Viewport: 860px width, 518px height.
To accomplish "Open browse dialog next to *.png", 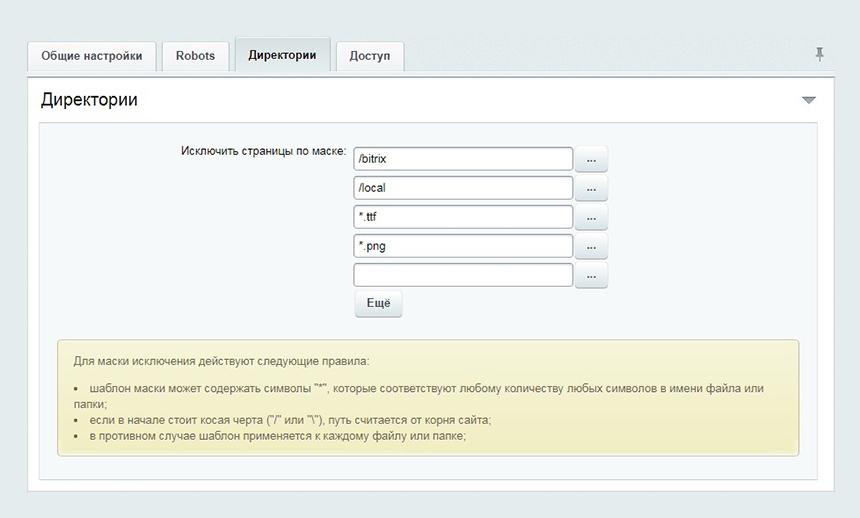I will tap(591, 247).
